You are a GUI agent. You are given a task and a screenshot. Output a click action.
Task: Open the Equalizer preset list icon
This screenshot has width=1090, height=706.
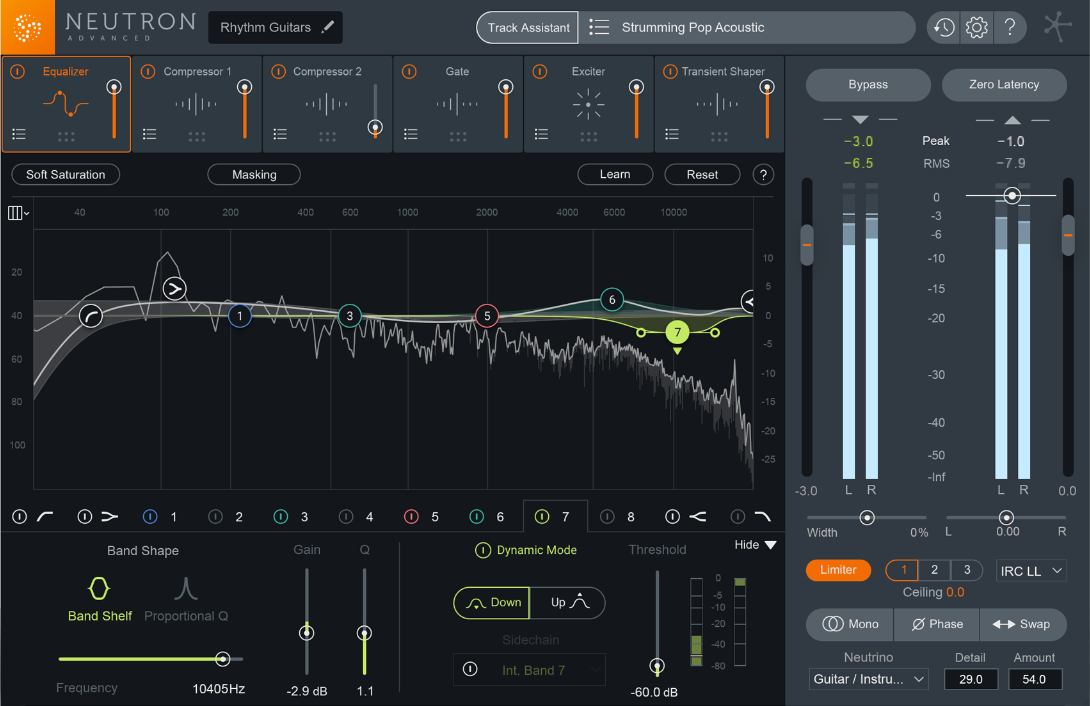[17, 133]
